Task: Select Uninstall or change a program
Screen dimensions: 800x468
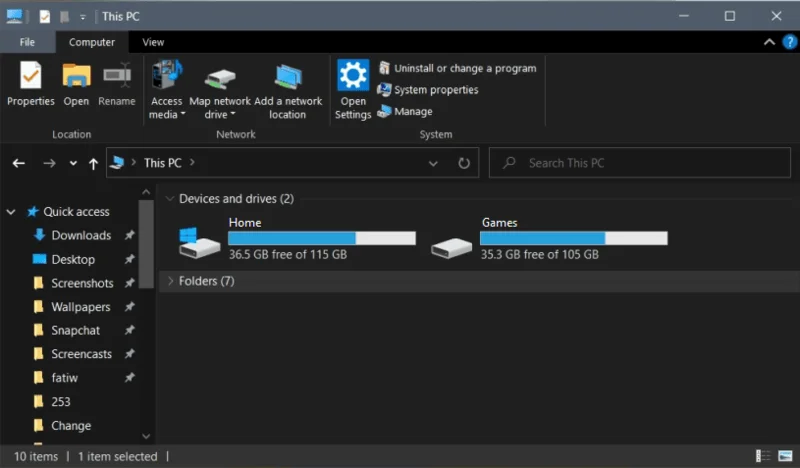Action: [457, 68]
